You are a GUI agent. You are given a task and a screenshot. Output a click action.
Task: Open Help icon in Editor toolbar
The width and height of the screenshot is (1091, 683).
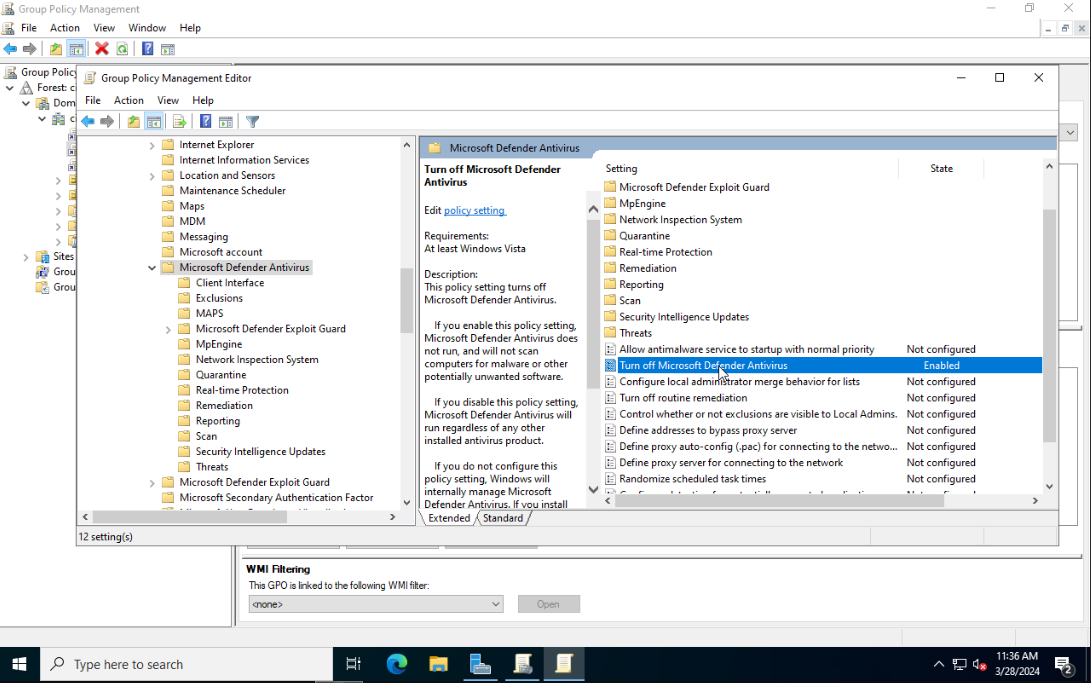pyautogui.click(x=205, y=122)
